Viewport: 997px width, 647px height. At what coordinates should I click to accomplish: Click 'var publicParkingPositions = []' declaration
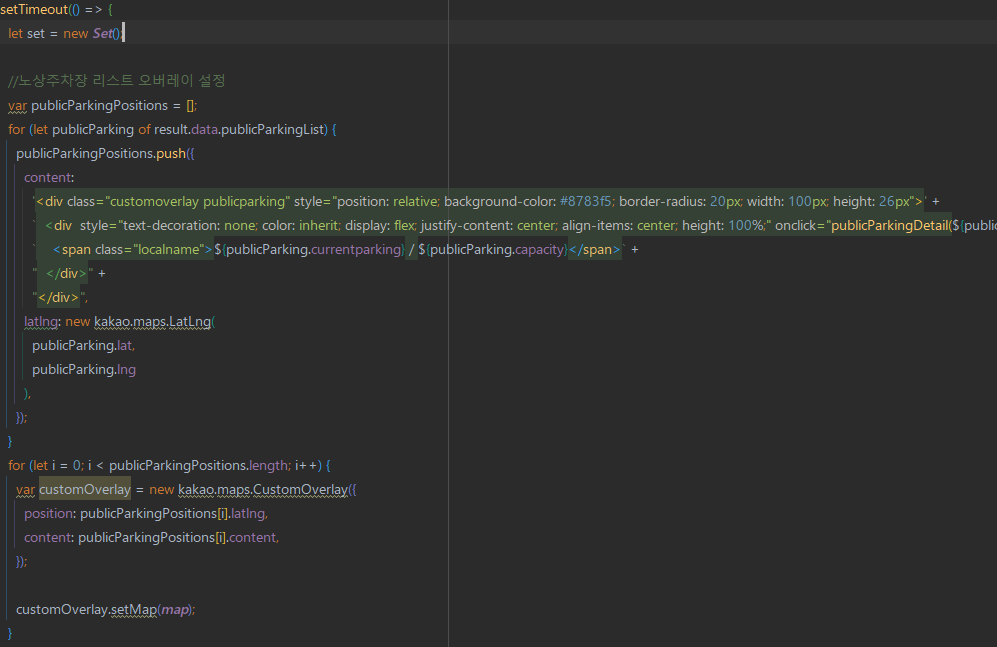coord(102,106)
